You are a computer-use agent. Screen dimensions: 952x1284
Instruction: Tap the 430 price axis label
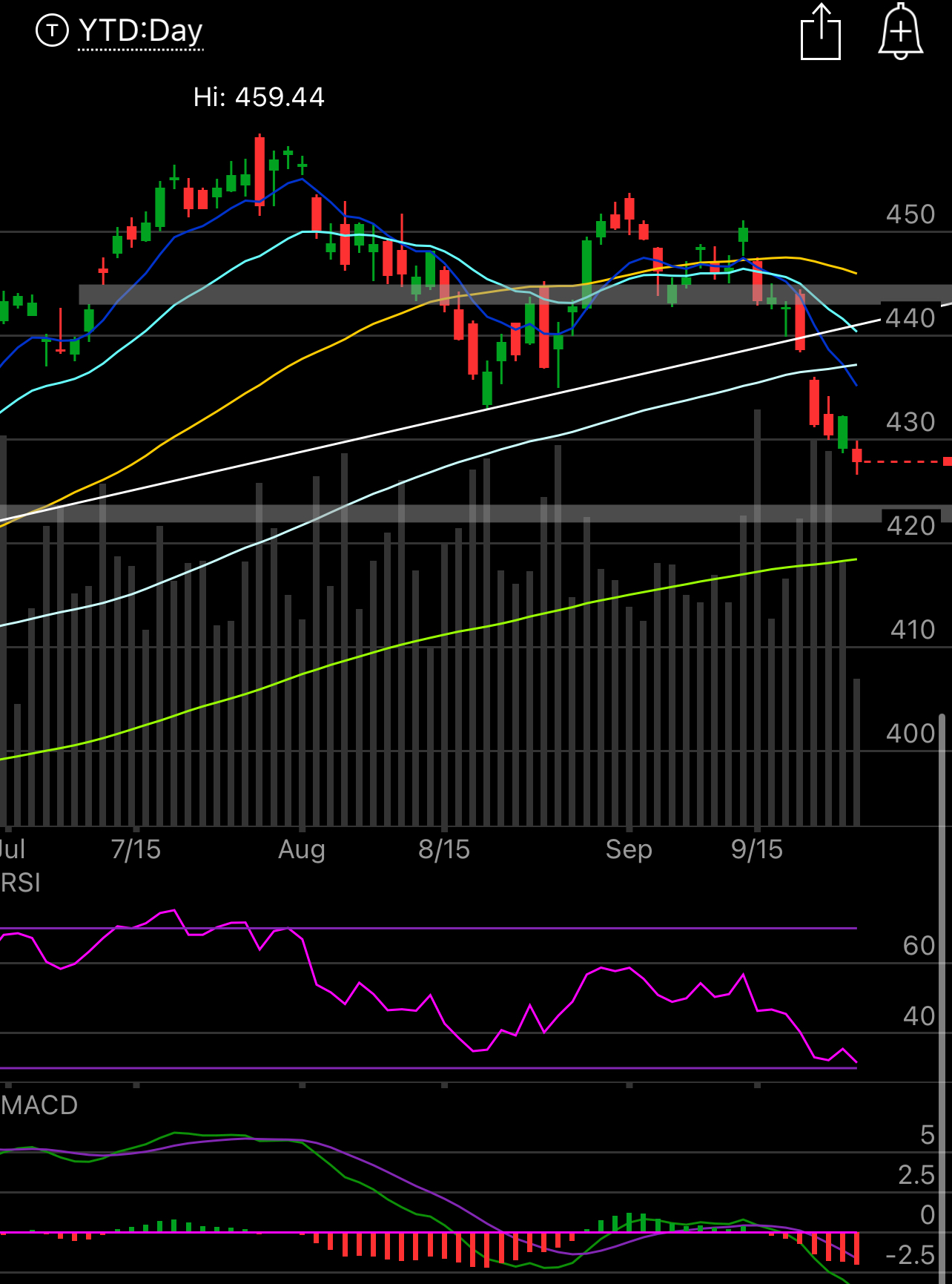click(x=910, y=422)
